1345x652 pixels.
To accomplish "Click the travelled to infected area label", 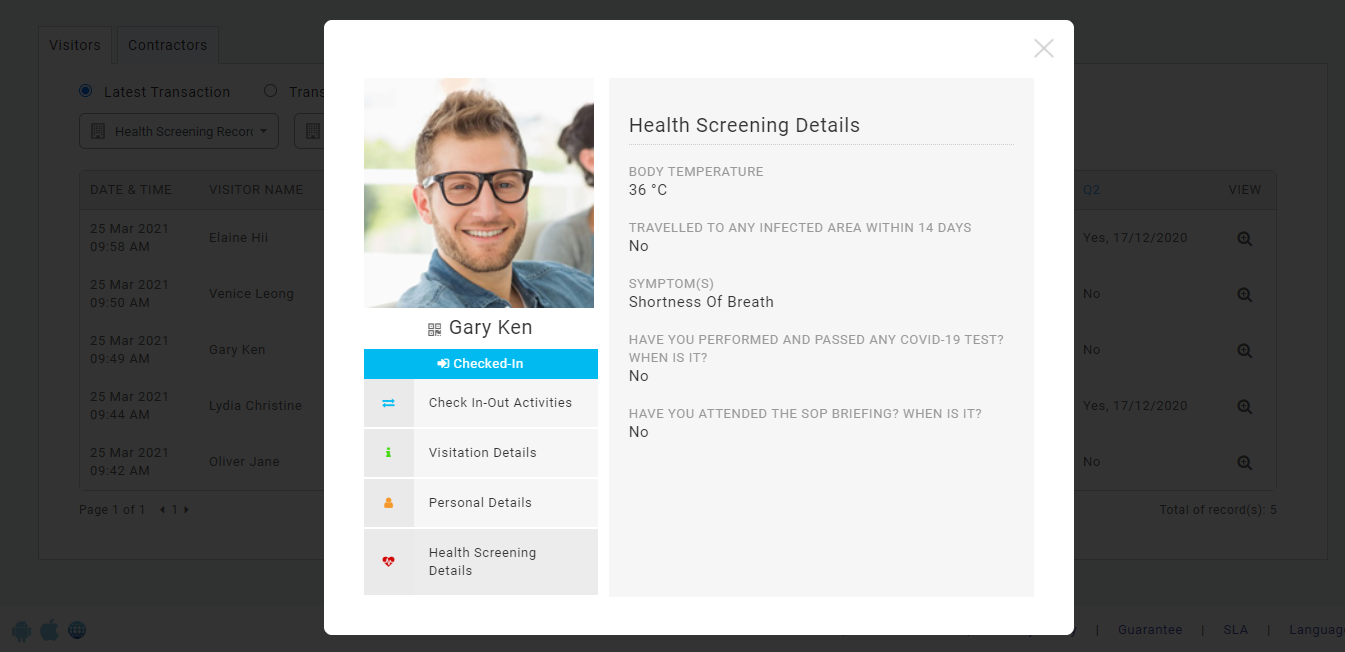I will [800, 228].
